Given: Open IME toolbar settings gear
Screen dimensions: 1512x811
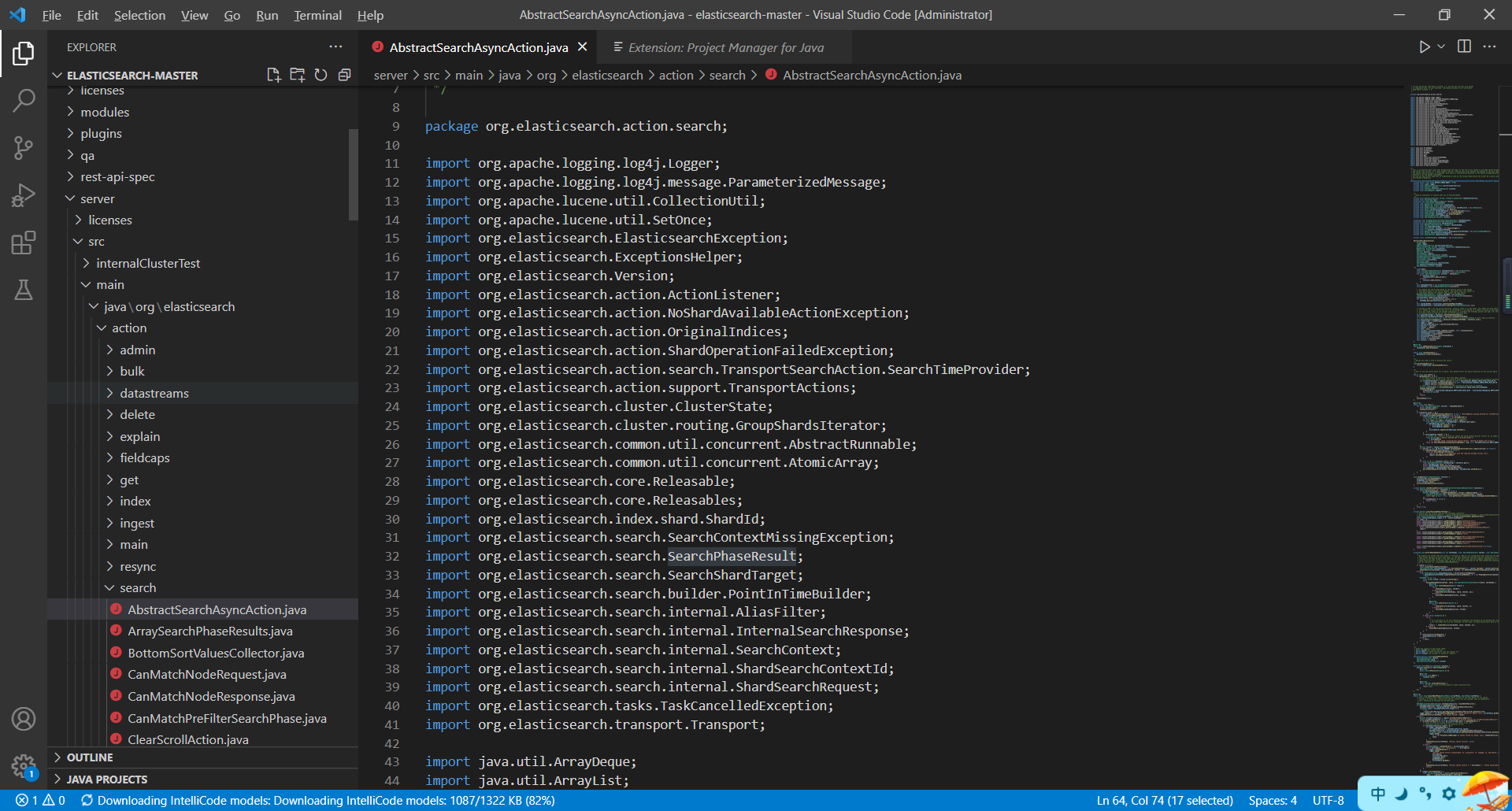Looking at the screenshot, I should click(1448, 794).
